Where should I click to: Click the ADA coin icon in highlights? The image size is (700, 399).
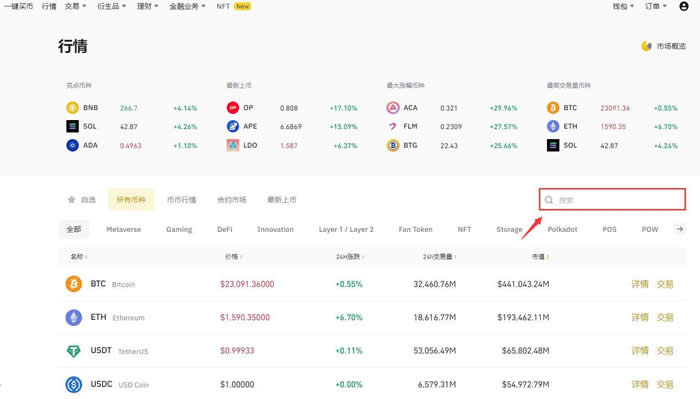[x=72, y=145]
